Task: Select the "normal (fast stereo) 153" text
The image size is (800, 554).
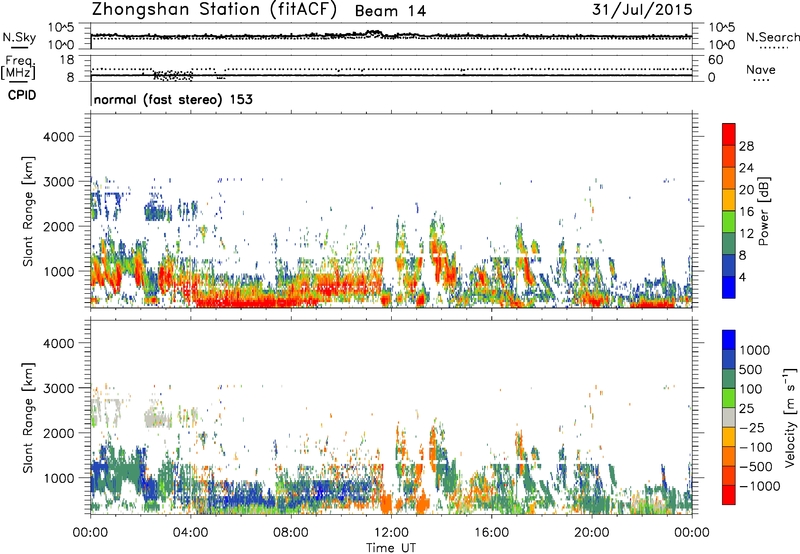Action: (173, 99)
